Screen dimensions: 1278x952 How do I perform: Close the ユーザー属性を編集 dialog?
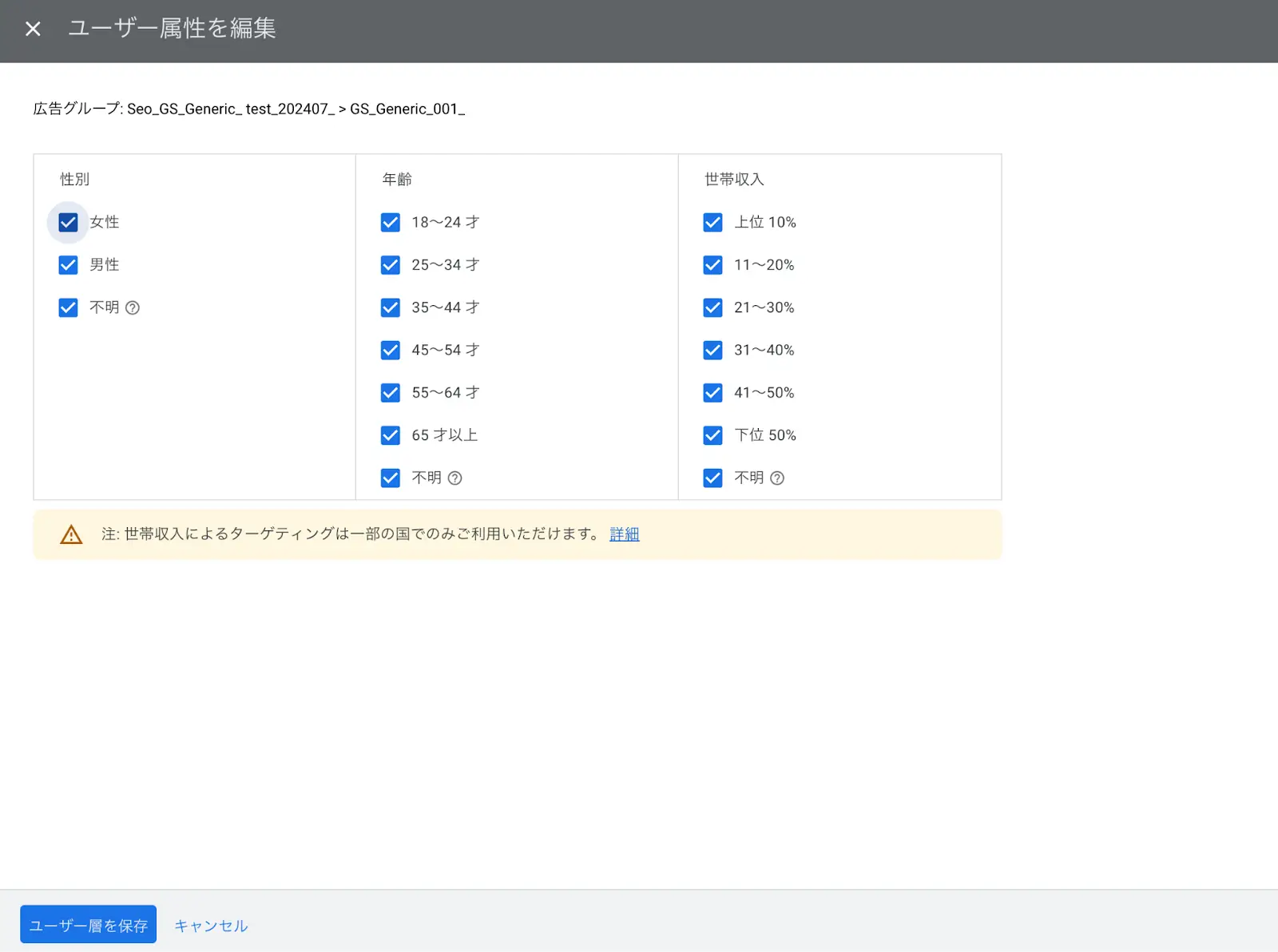[33, 29]
